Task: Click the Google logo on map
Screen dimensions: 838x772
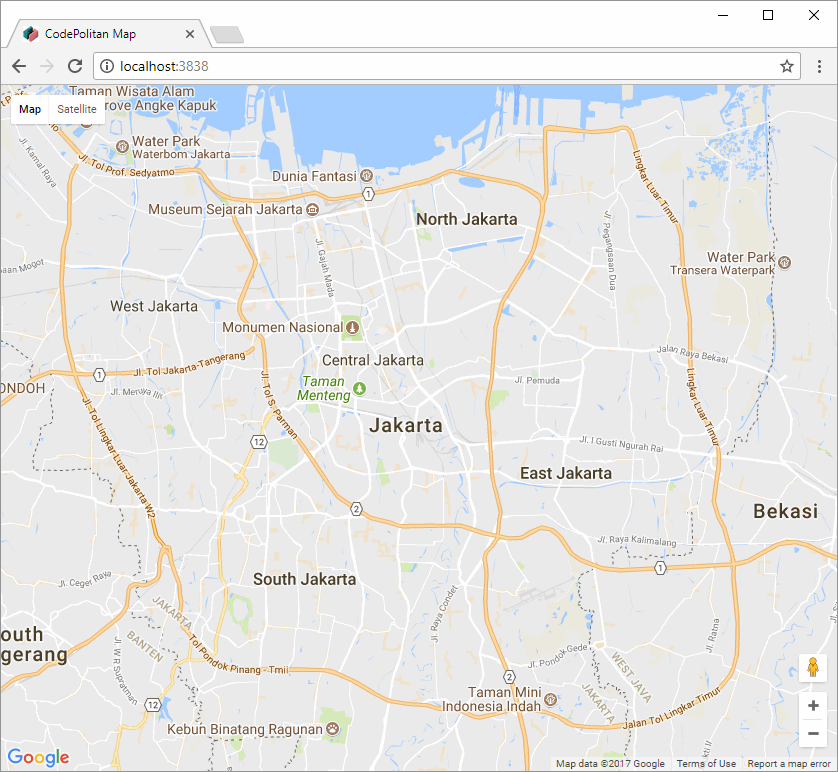Action: tap(38, 757)
